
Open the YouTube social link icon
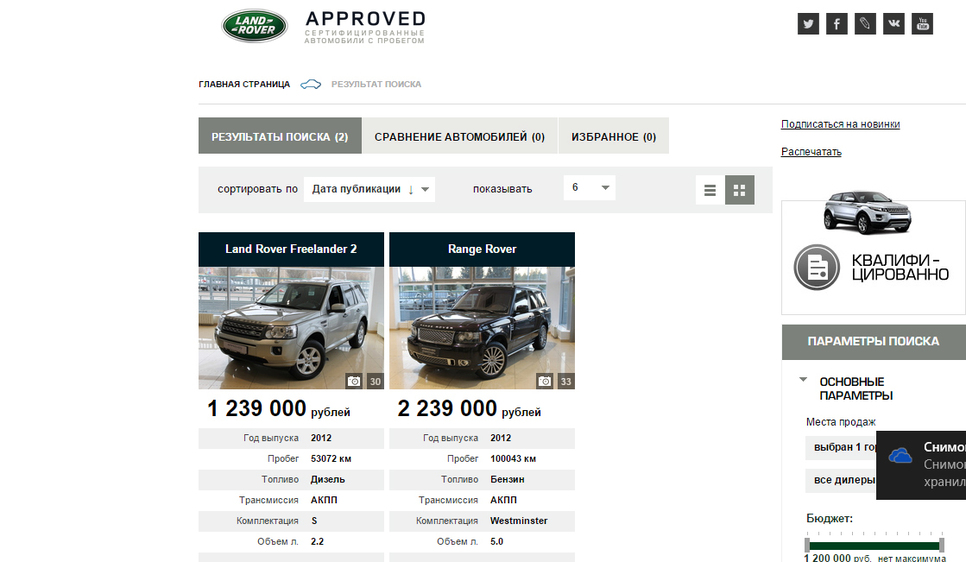click(x=922, y=24)
